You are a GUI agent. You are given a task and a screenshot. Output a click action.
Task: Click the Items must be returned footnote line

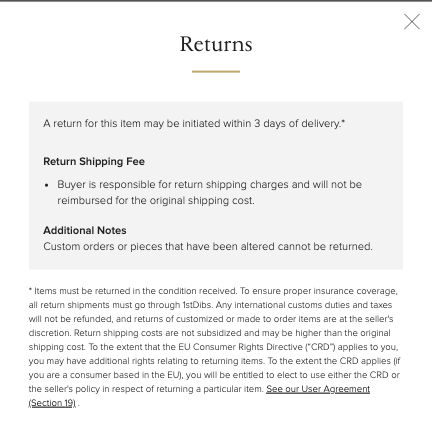(213, 291)
